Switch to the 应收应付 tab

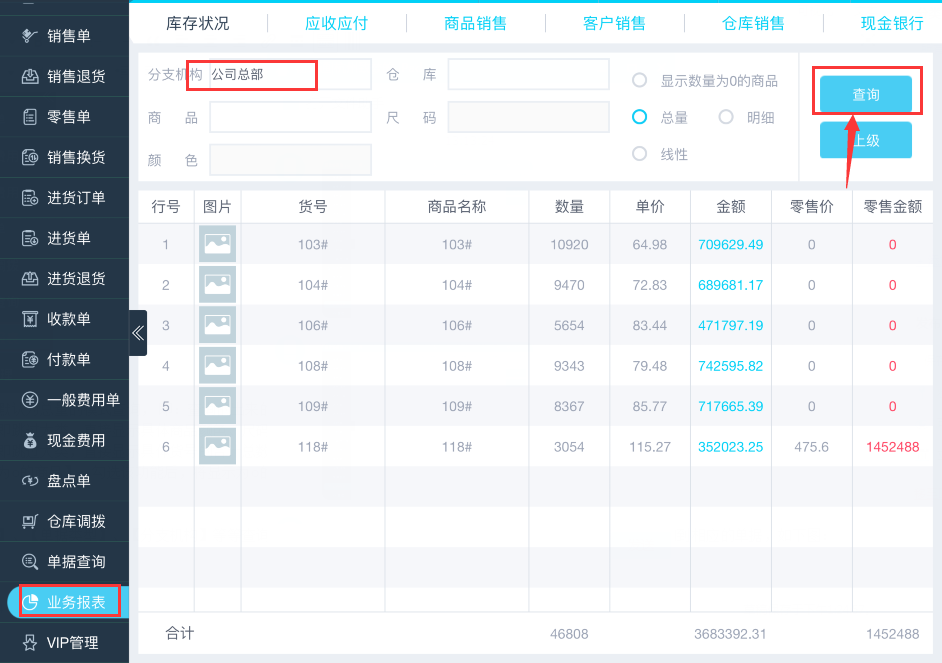(336, 23)
